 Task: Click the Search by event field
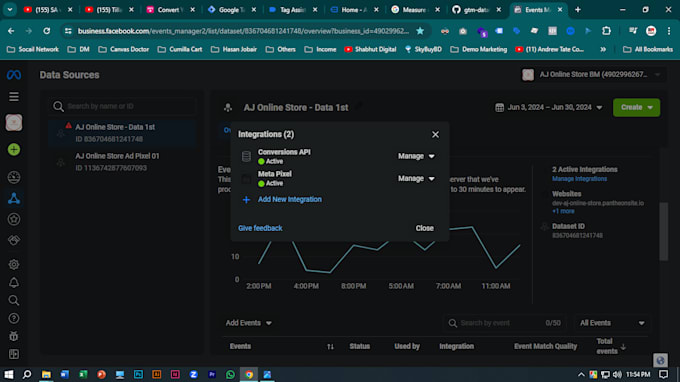[x=505, y=323]
